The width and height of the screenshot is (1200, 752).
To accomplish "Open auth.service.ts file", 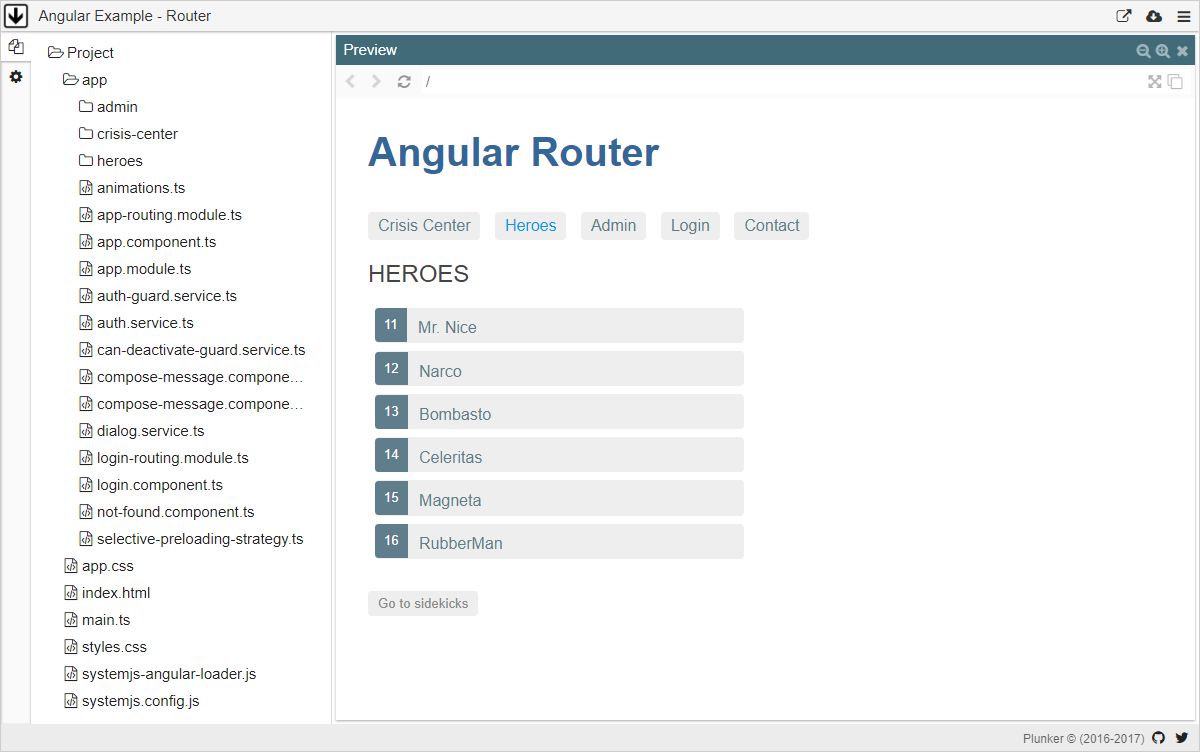I will [136, 322].
